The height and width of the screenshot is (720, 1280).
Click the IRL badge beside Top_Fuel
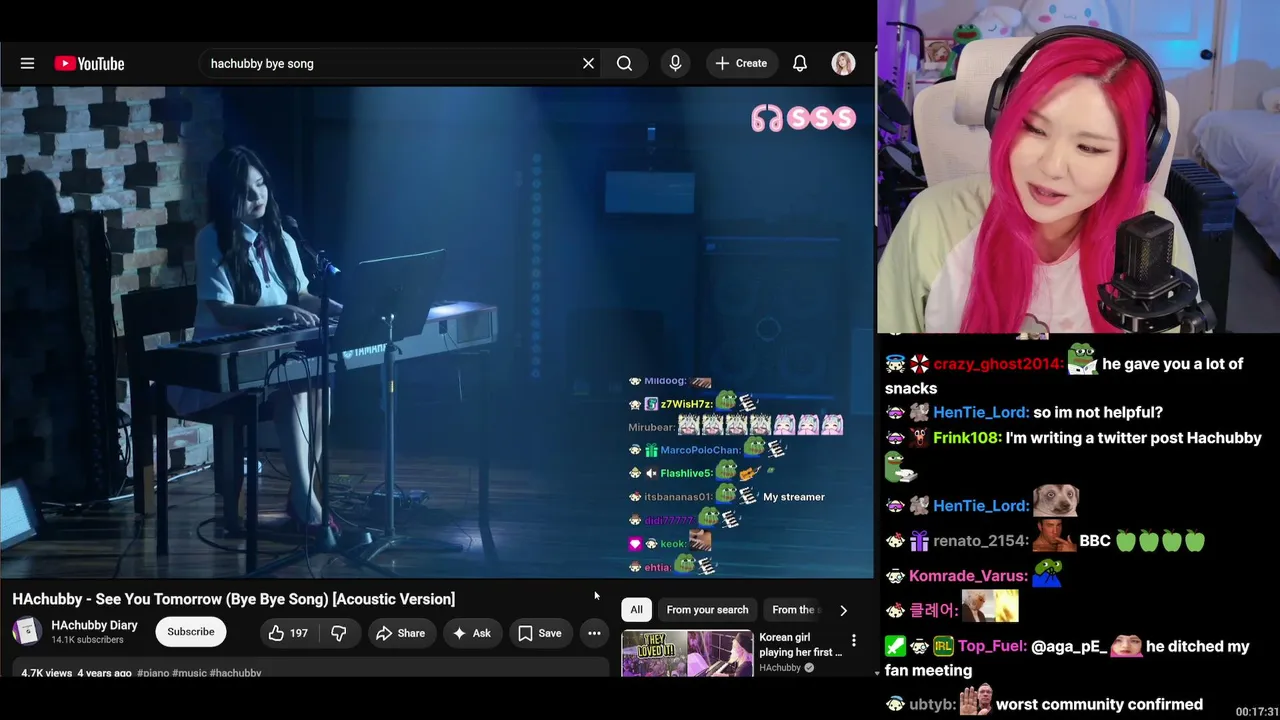point(943,647)
